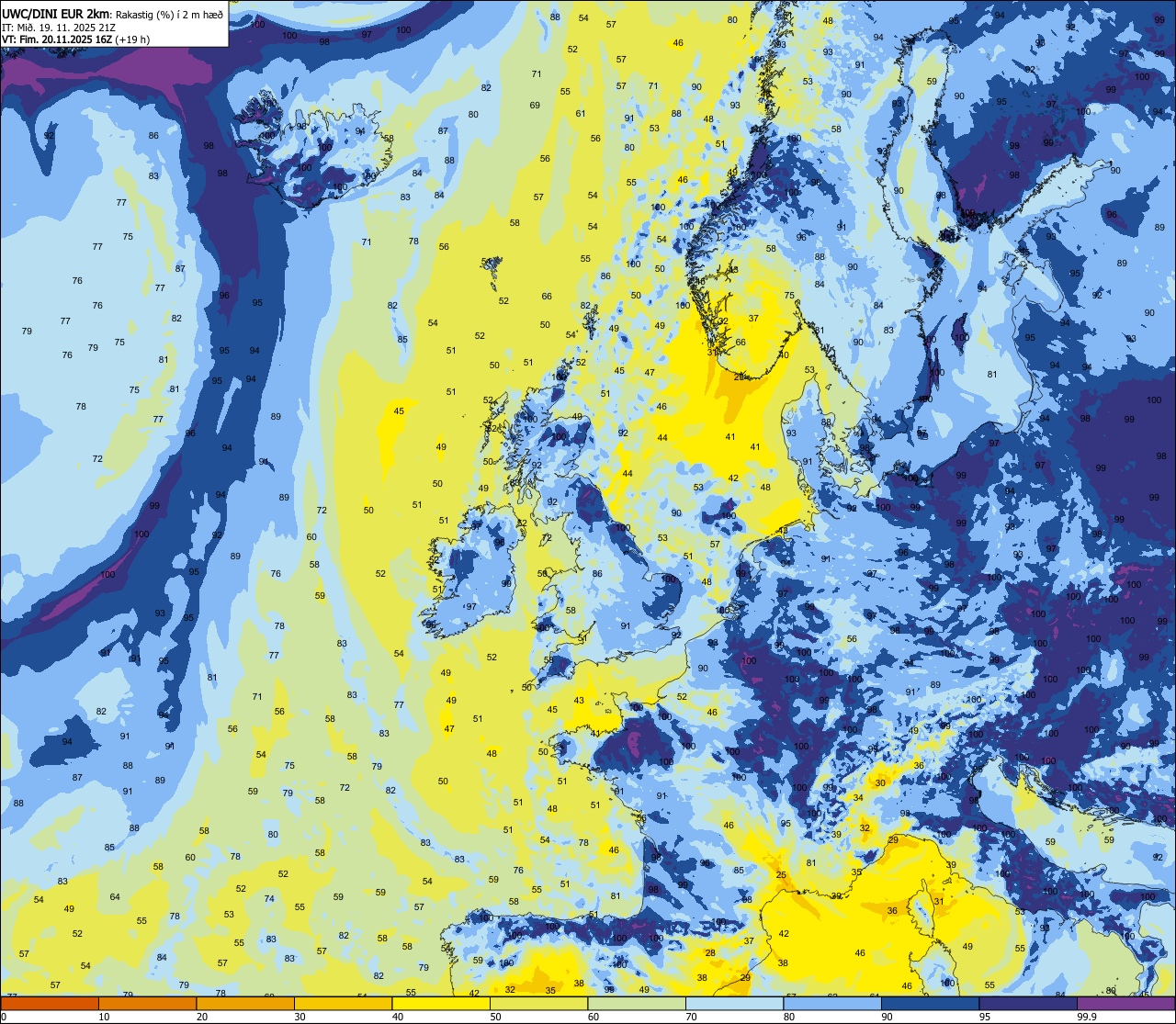The height and width of the screenshot is (1024, 1176).
Task: Click the '0' label at the legend start
Action: tap(5, 1017)
